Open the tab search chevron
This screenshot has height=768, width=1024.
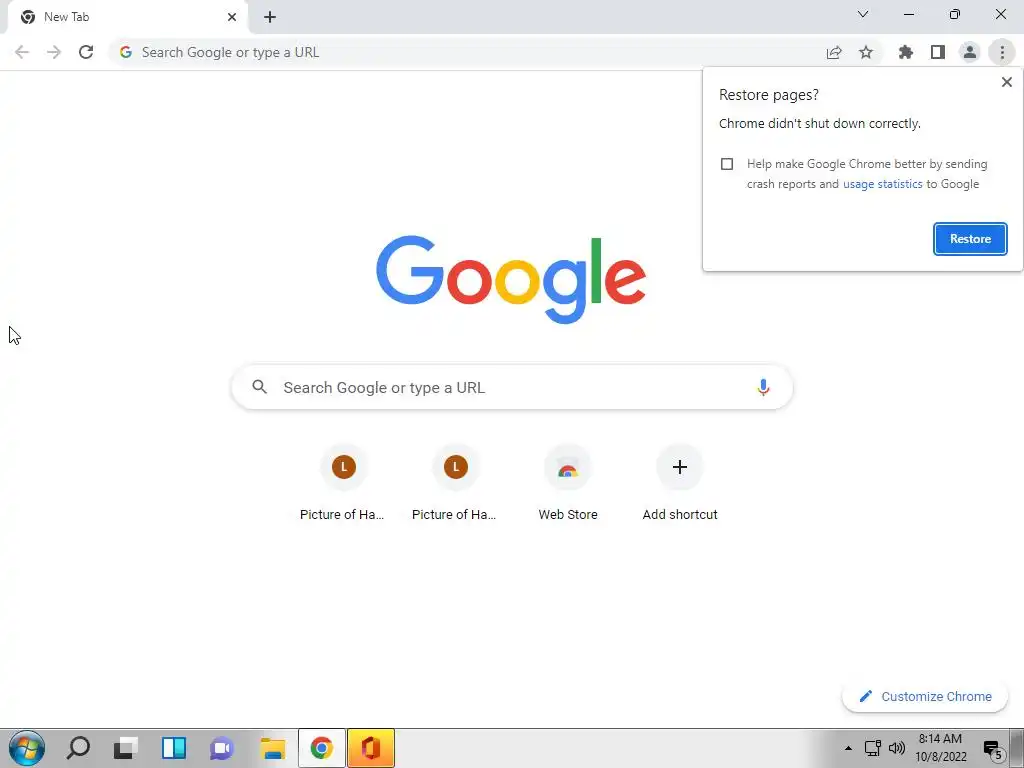point(863,14)
